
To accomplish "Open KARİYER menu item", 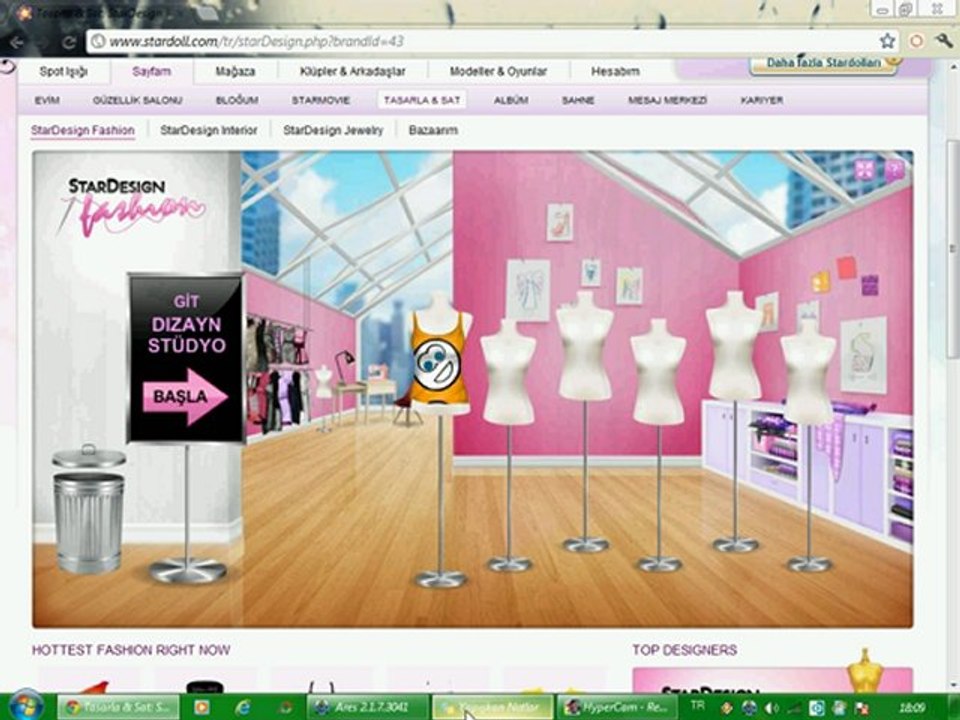I will pos(762,100).
